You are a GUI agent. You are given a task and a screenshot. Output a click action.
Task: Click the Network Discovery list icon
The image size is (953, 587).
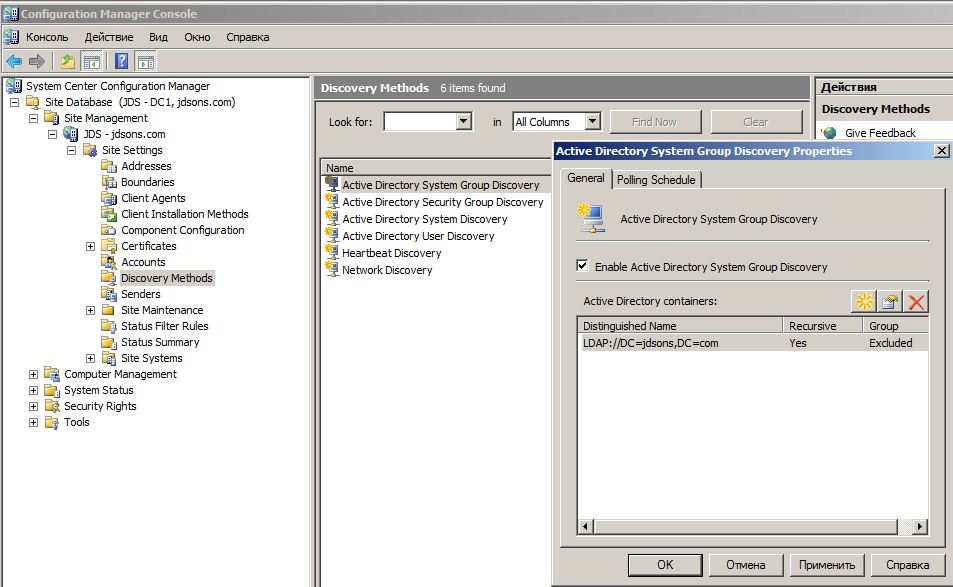pos(332,269)
